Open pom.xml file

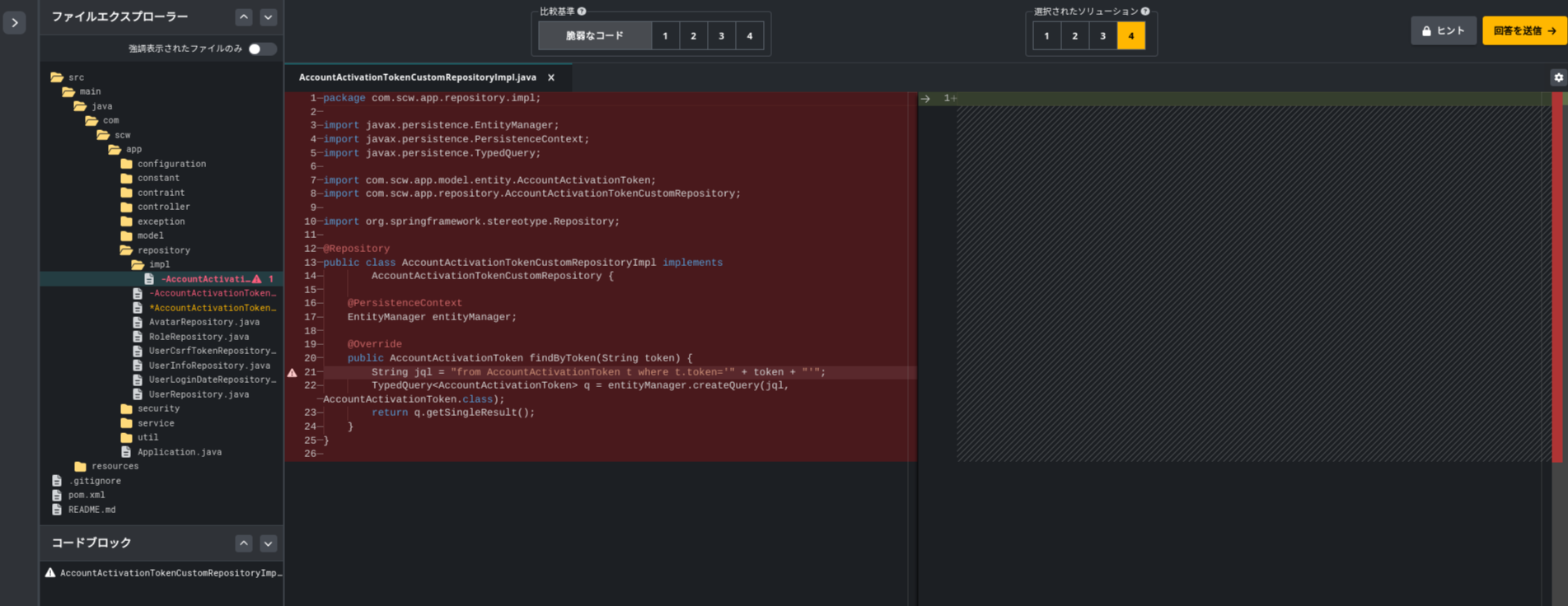(78, 496)
